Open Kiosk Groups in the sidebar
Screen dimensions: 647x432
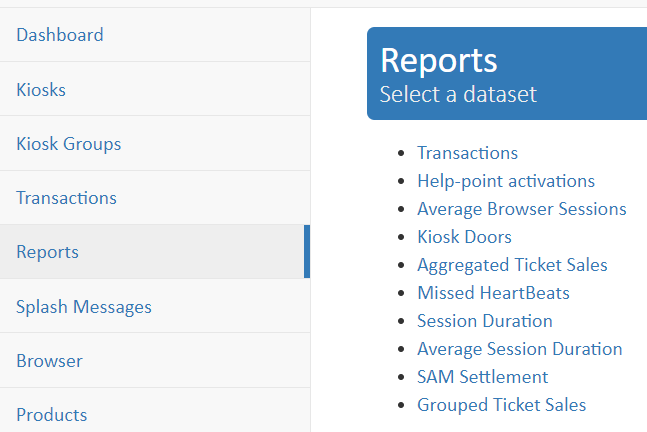(155, 144)
